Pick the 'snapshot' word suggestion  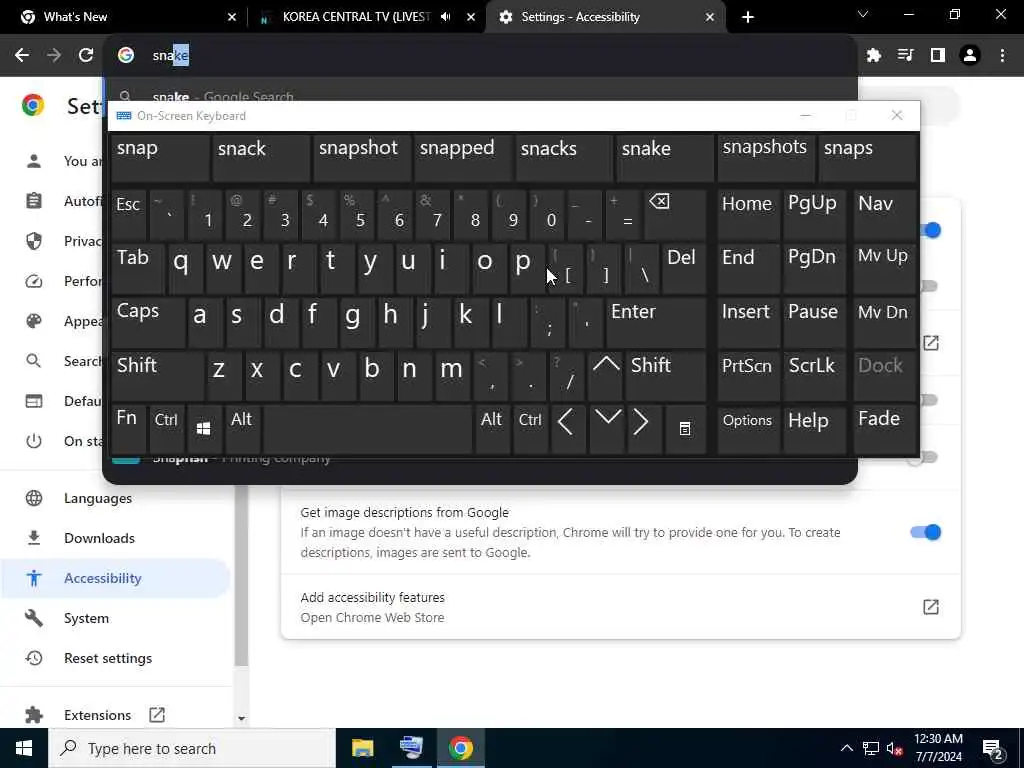[362, 157]
